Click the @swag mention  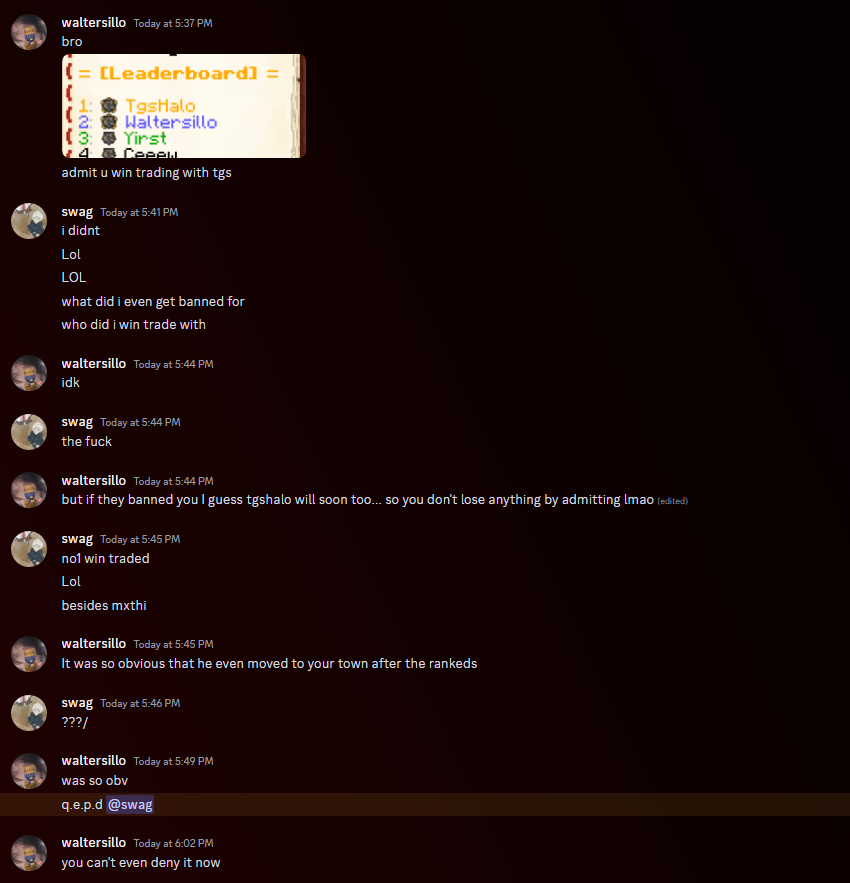pos(130,805)
